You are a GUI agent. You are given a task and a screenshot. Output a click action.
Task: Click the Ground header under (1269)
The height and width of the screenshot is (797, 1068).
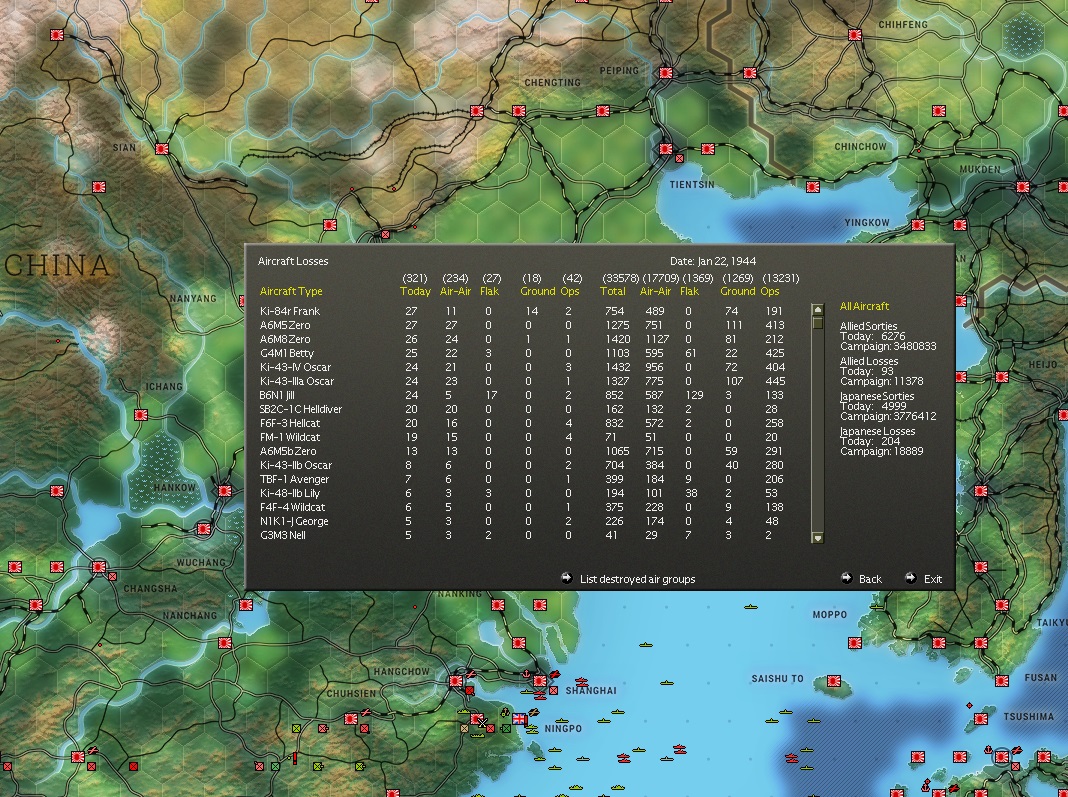738,292
